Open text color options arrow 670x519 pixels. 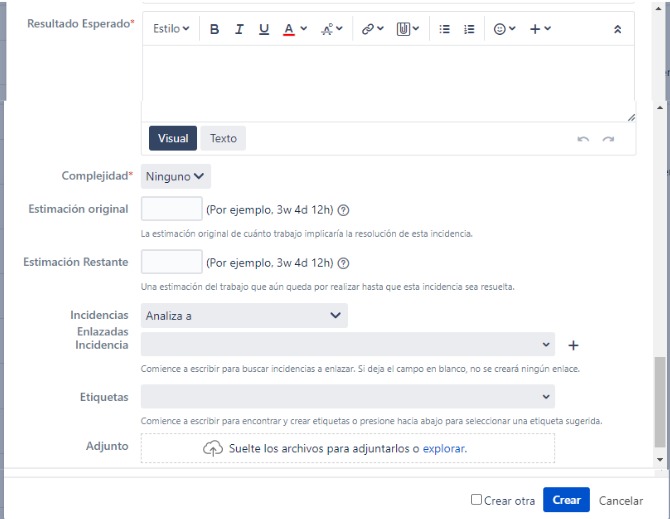pyautogui.click(x=303, y=29)
